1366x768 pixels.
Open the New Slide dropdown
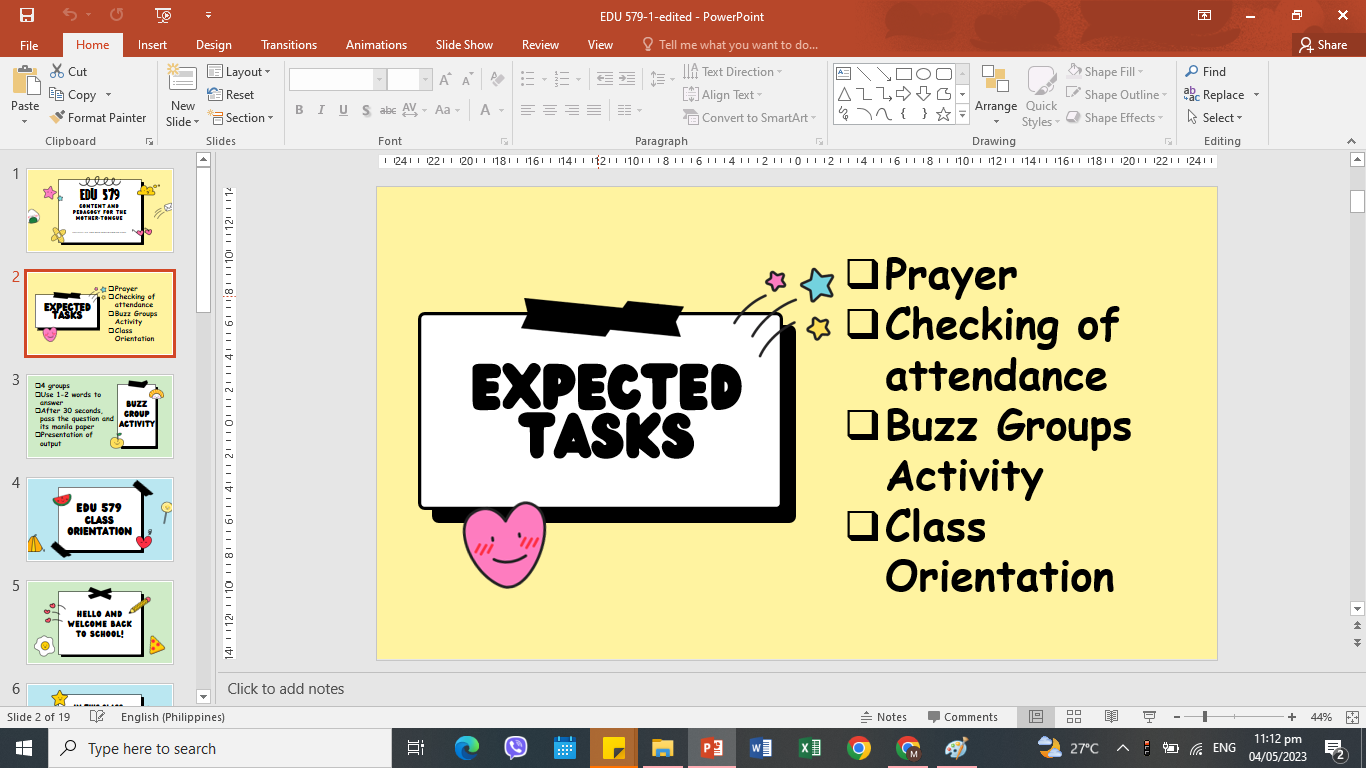(183, 115)
